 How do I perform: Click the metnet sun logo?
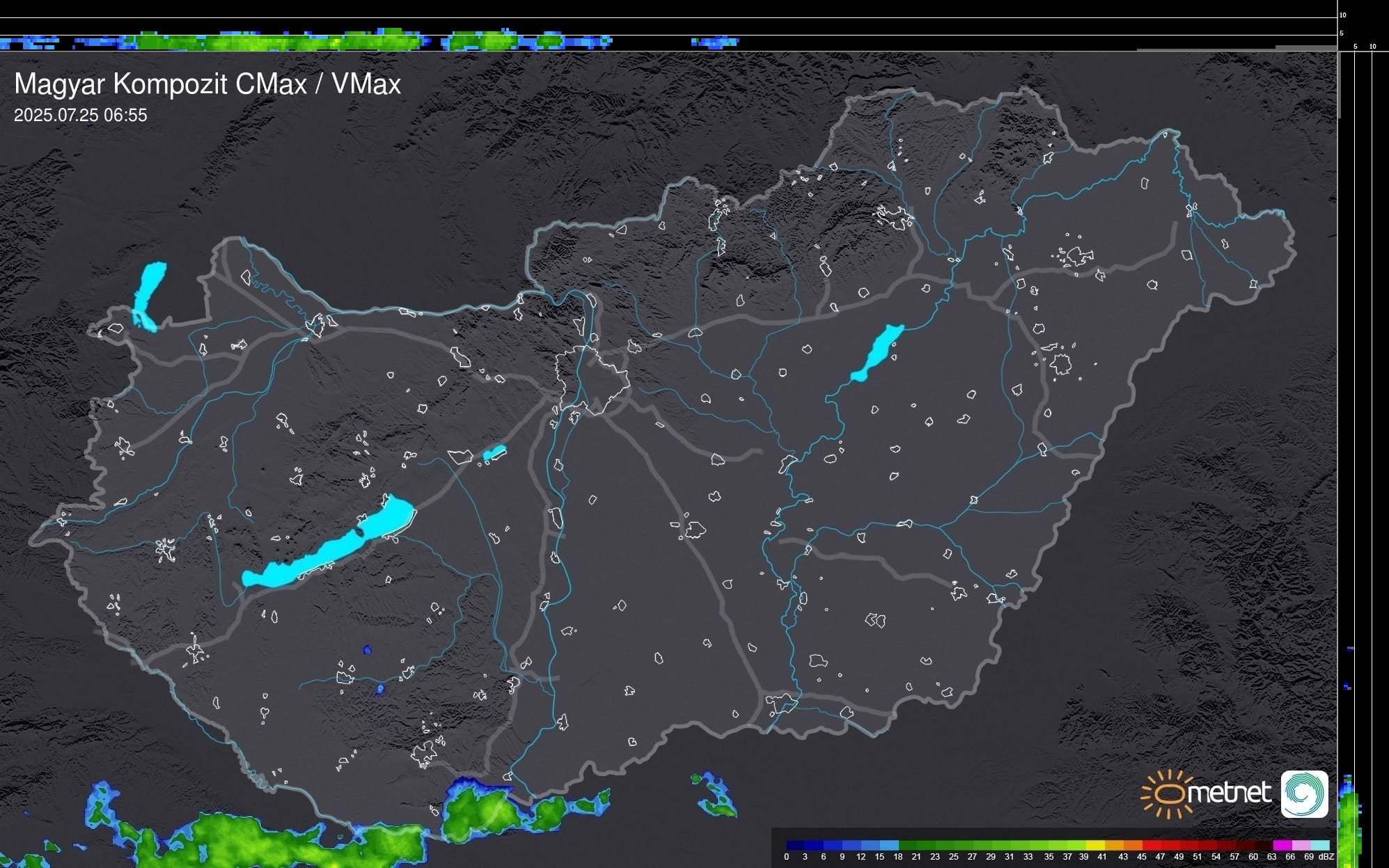pyautogui.click(x=1170, y=794)
